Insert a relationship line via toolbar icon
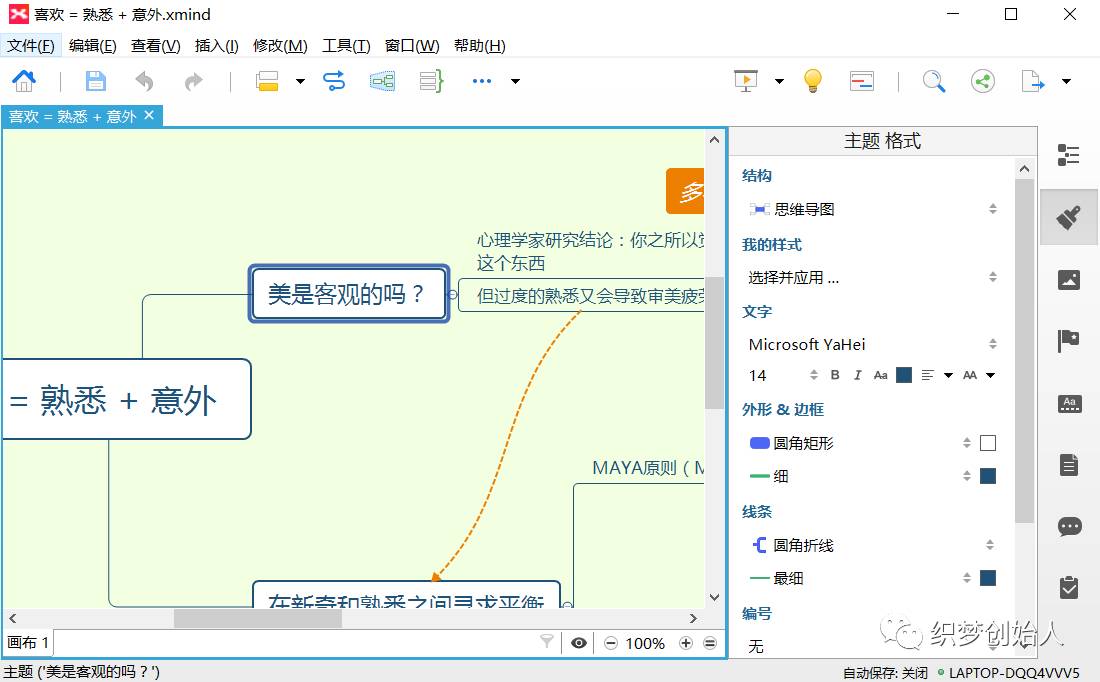Screen dimensions: 1100x682 point(334,81)
